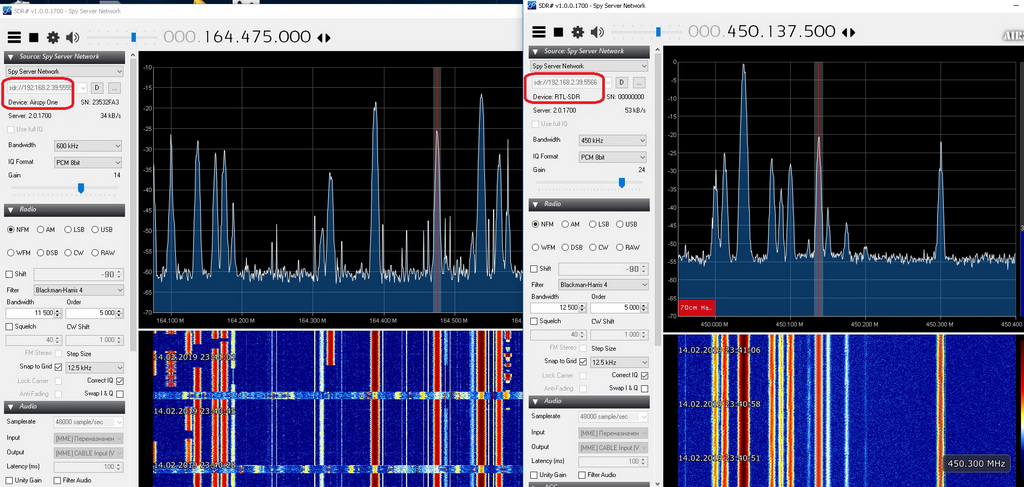1024x487 pixels.
Task: Enable Squelch checkbox in left window
Action: 10,326
